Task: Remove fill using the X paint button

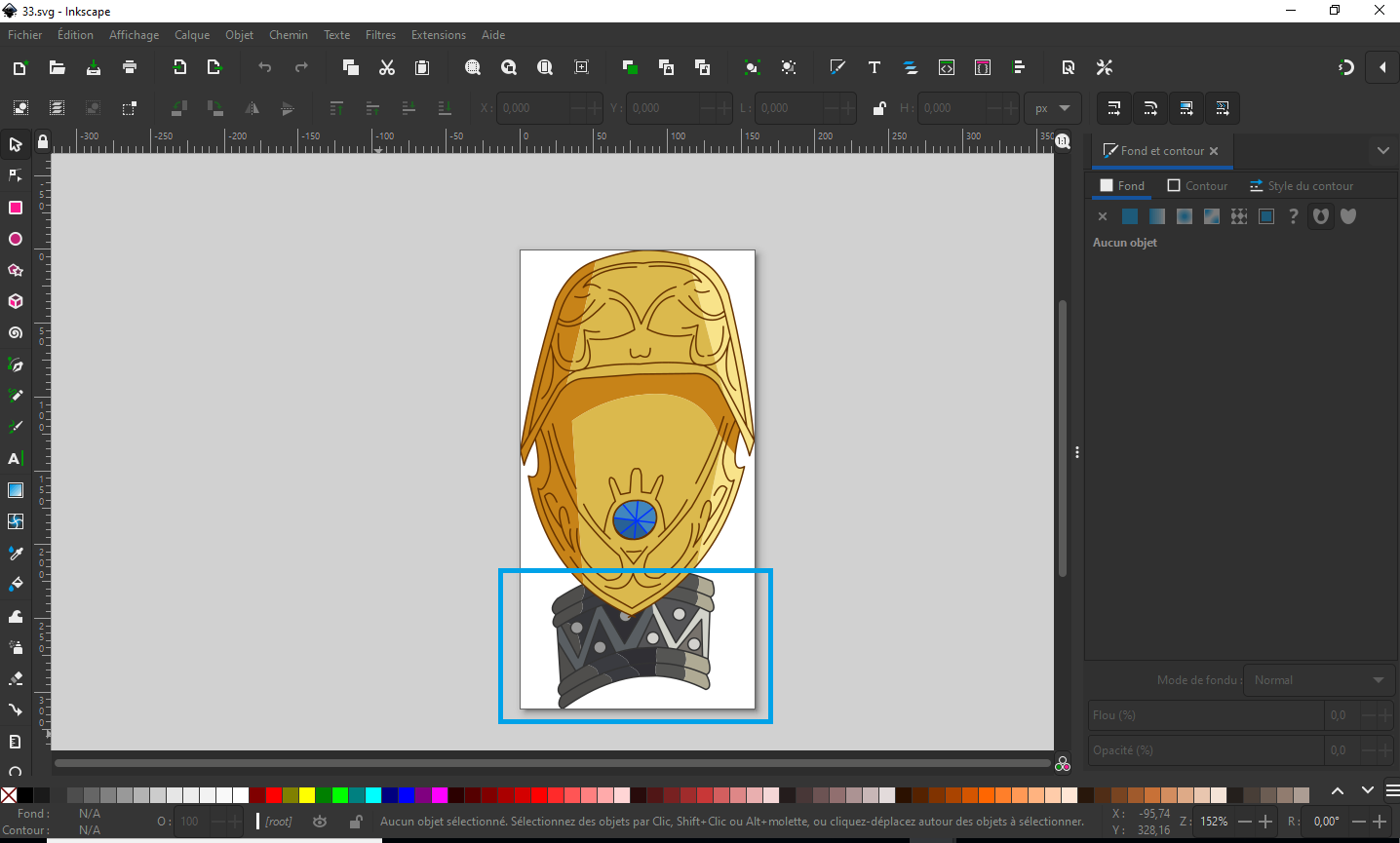Action: coord(1102,216)
